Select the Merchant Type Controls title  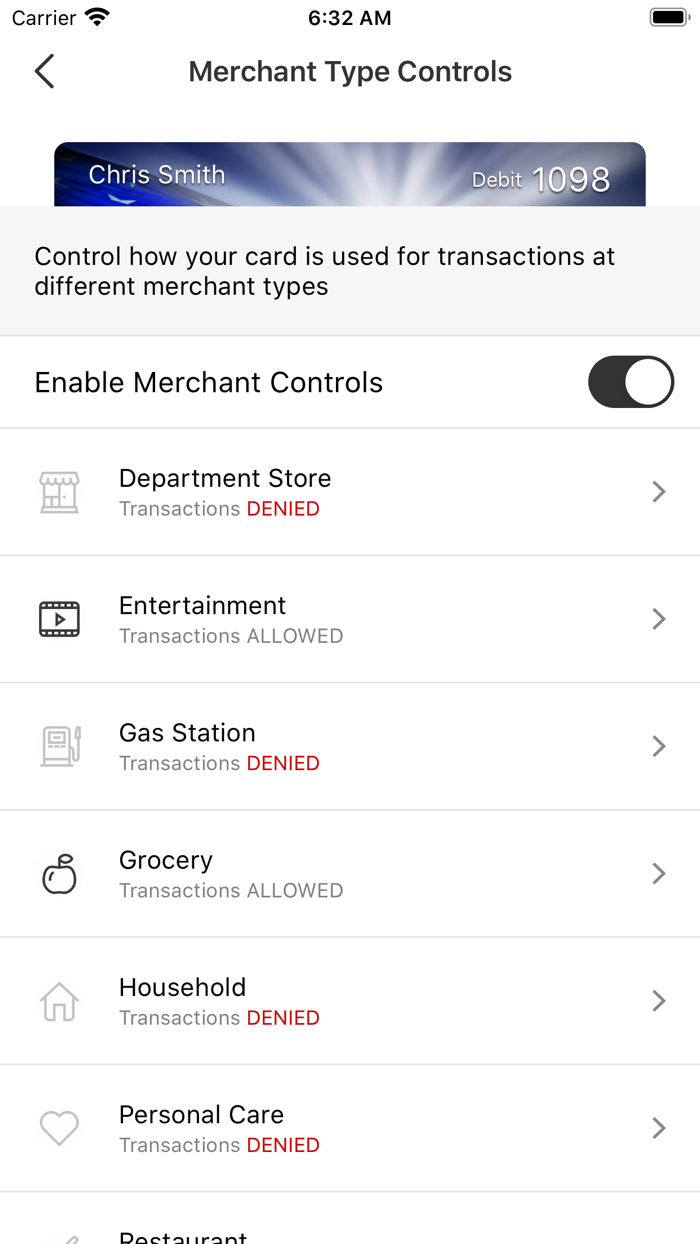tap(350, 72)
